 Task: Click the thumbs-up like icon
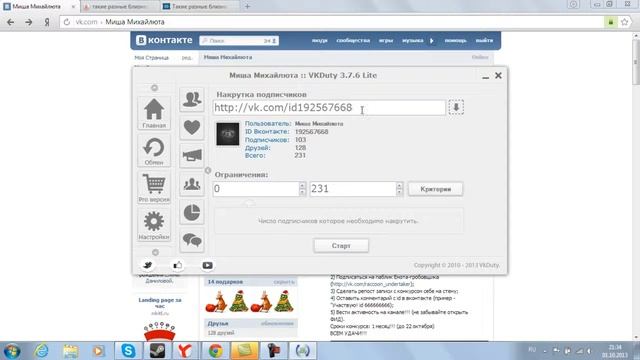coord(178,265)
